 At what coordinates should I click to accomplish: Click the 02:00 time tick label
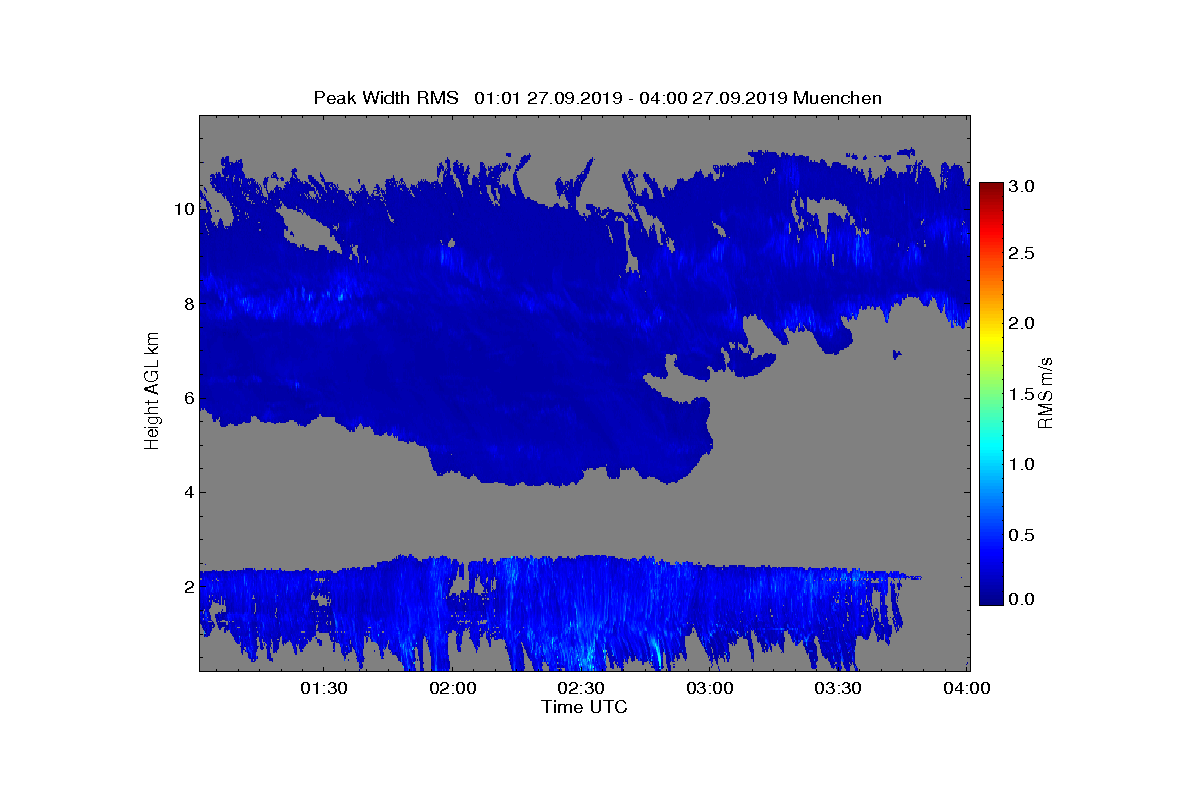coord(453,689)
